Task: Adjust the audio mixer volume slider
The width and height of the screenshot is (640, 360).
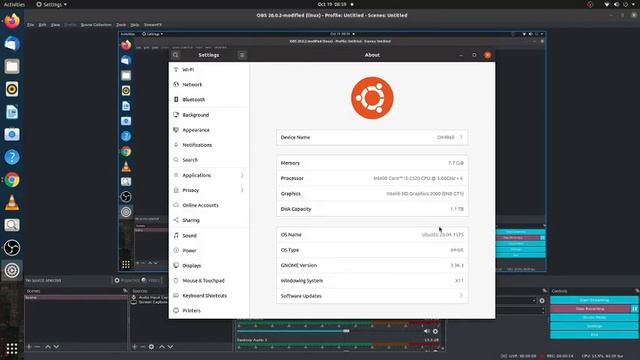Action: pyautogui.click(x=346, y=331)
